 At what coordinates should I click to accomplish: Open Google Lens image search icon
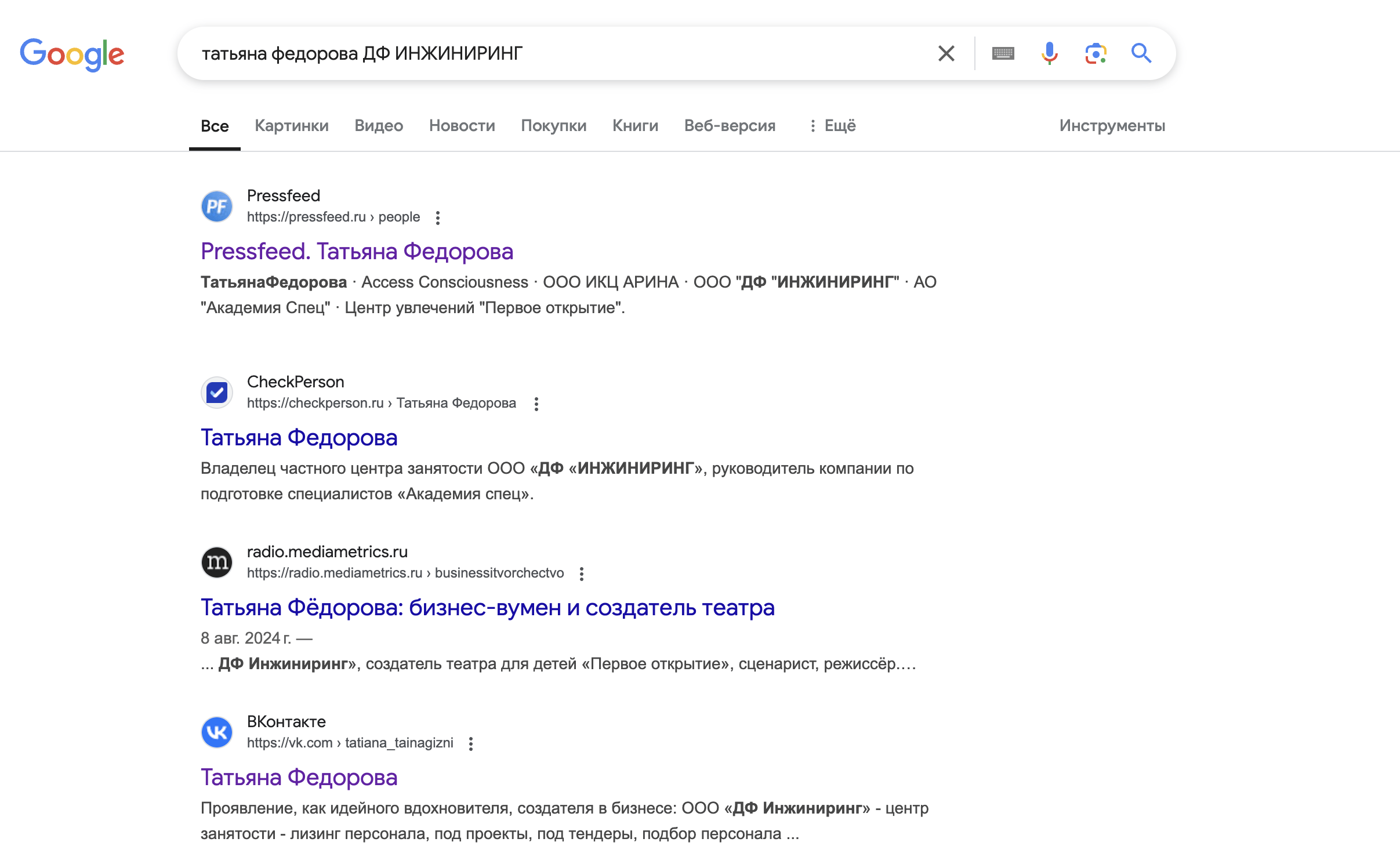pyautogui.click(x=1096, y=53)
